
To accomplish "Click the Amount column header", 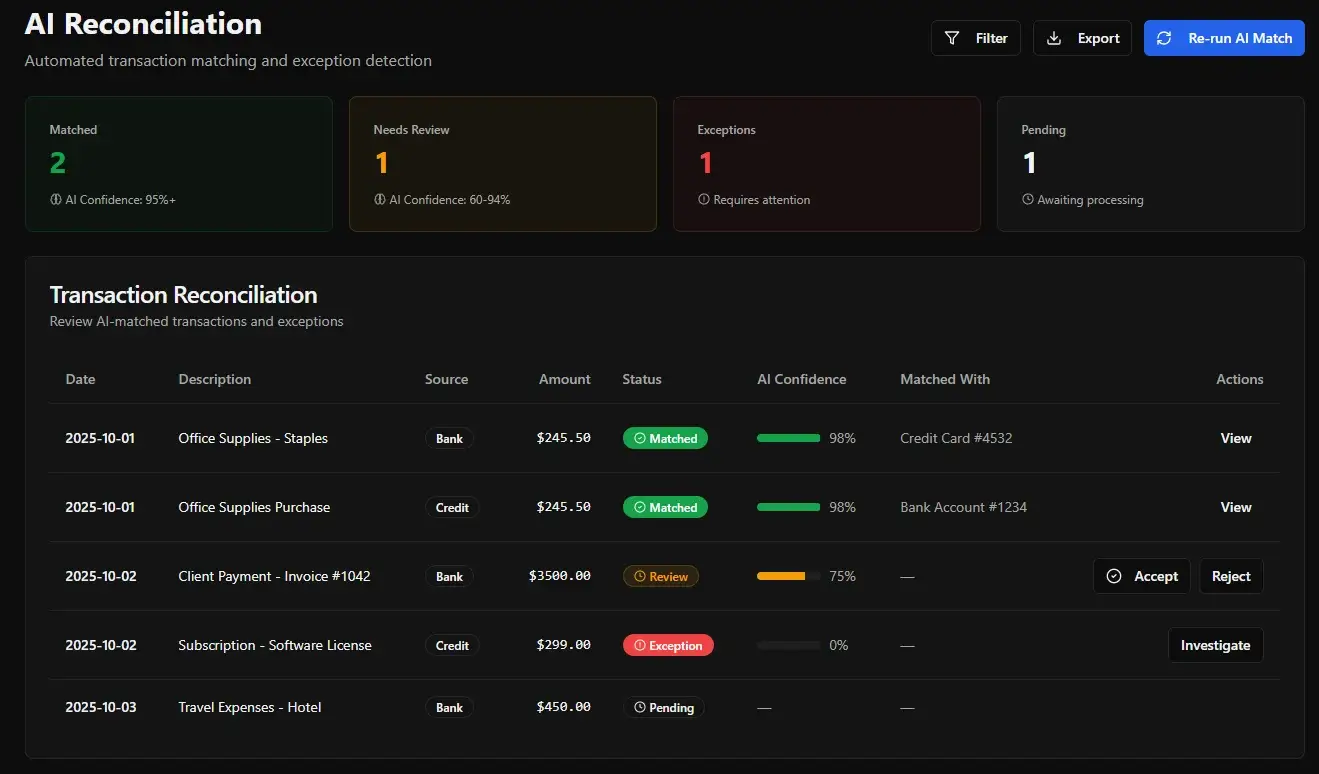I will coord(564,379).
